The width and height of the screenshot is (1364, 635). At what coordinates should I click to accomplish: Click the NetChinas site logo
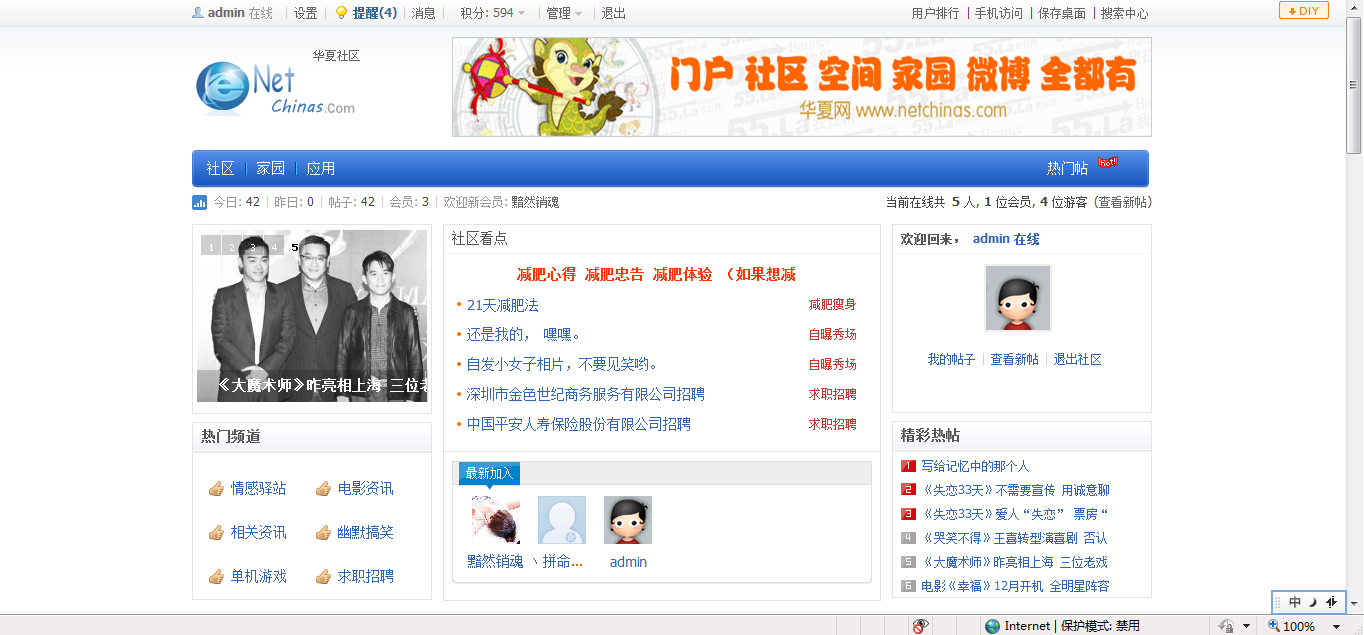pyautogui.click(x=275, y=89)
